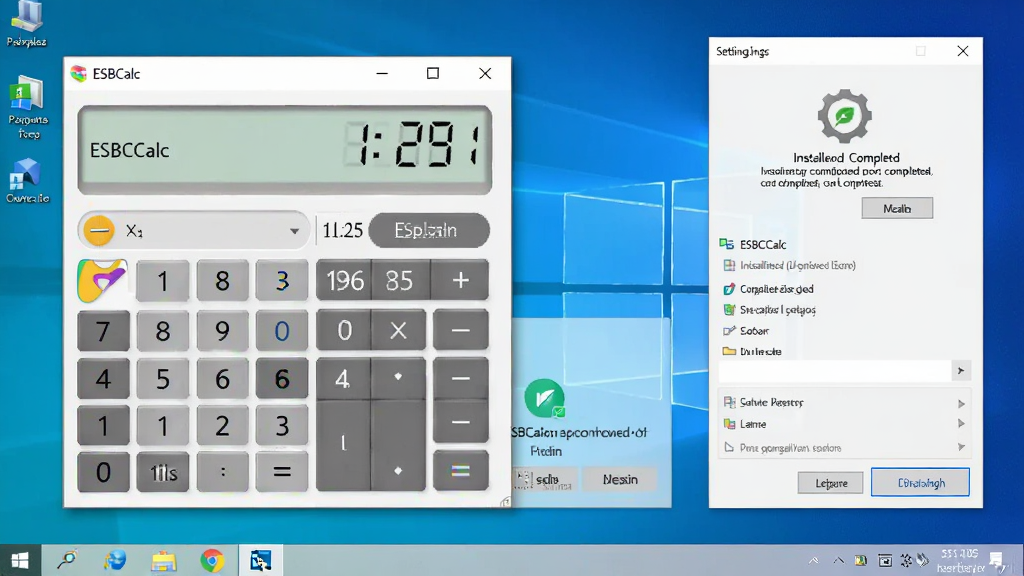Click the empty text field in Settings

click(x=835, y=371)
